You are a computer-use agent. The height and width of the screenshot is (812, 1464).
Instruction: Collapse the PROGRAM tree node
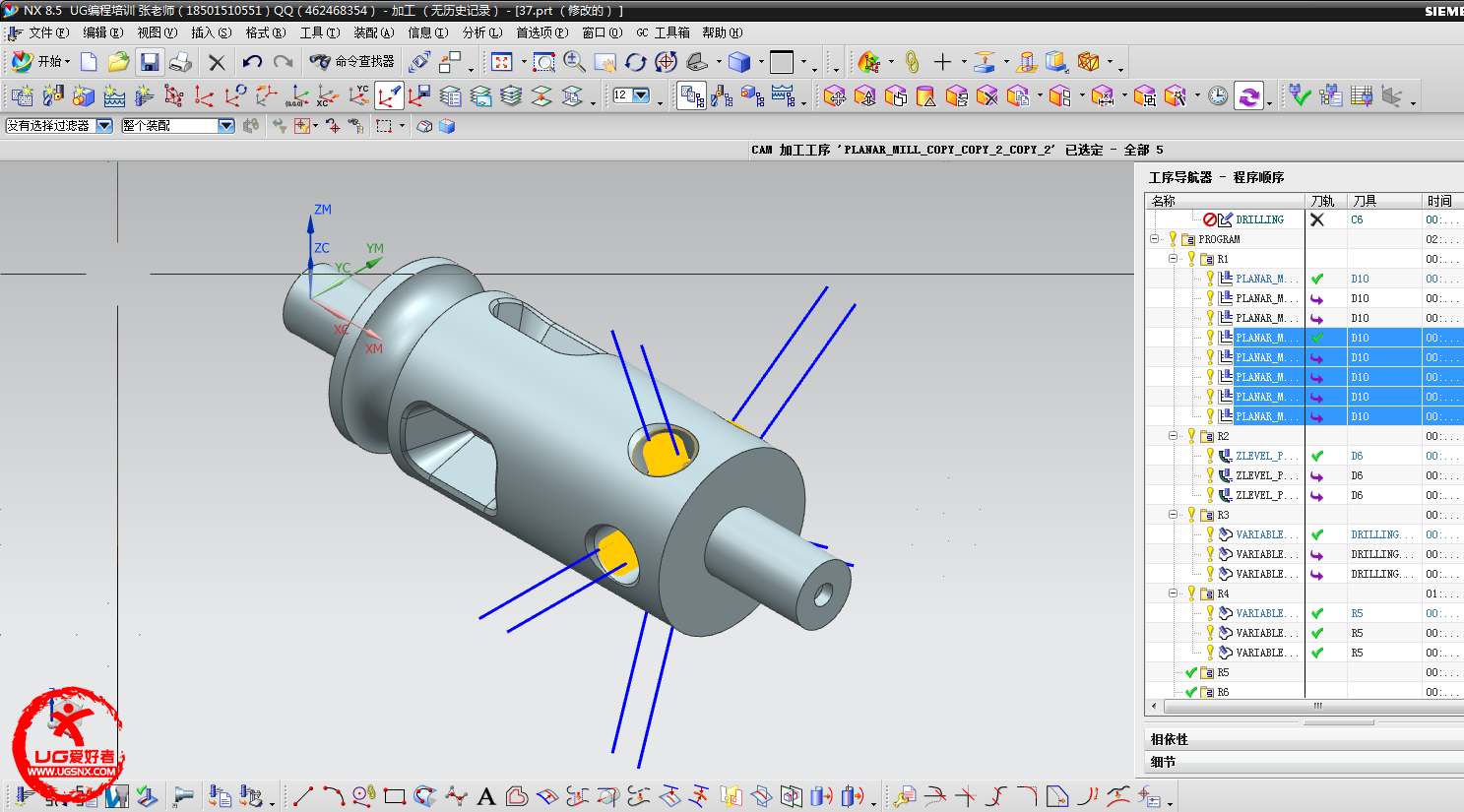[x=1154, y=239]
